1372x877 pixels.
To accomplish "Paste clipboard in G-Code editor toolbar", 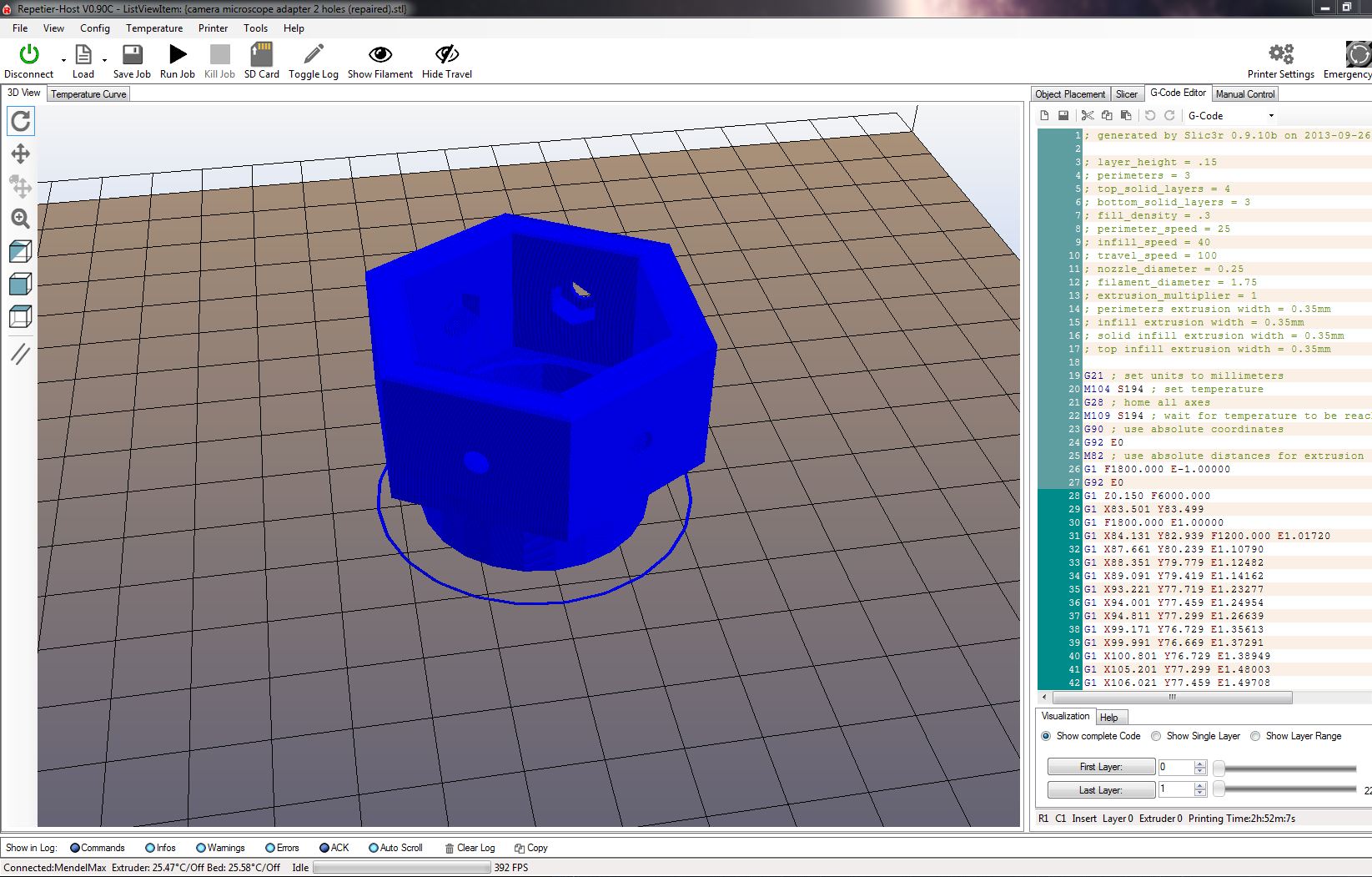I will [x=1126, y=115].
